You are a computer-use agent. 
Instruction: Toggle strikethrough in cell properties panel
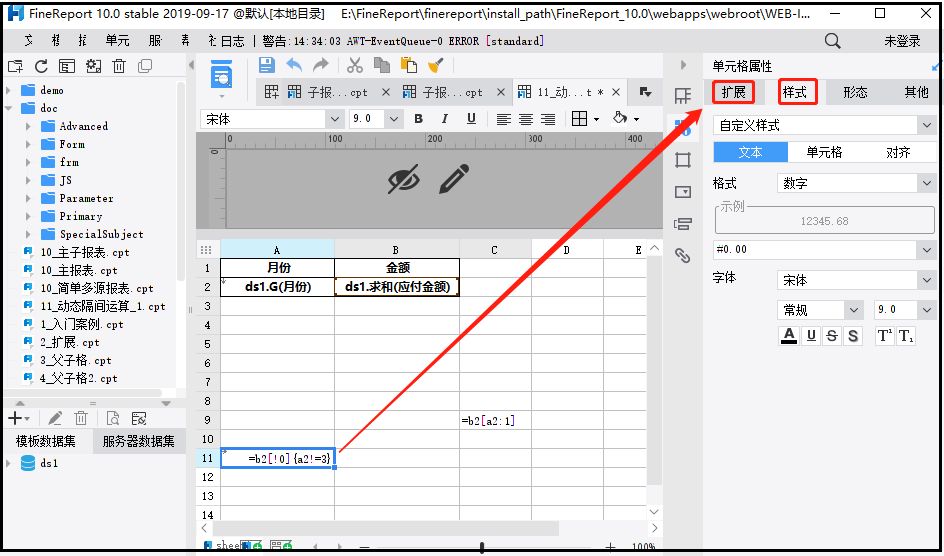(832, 336)
